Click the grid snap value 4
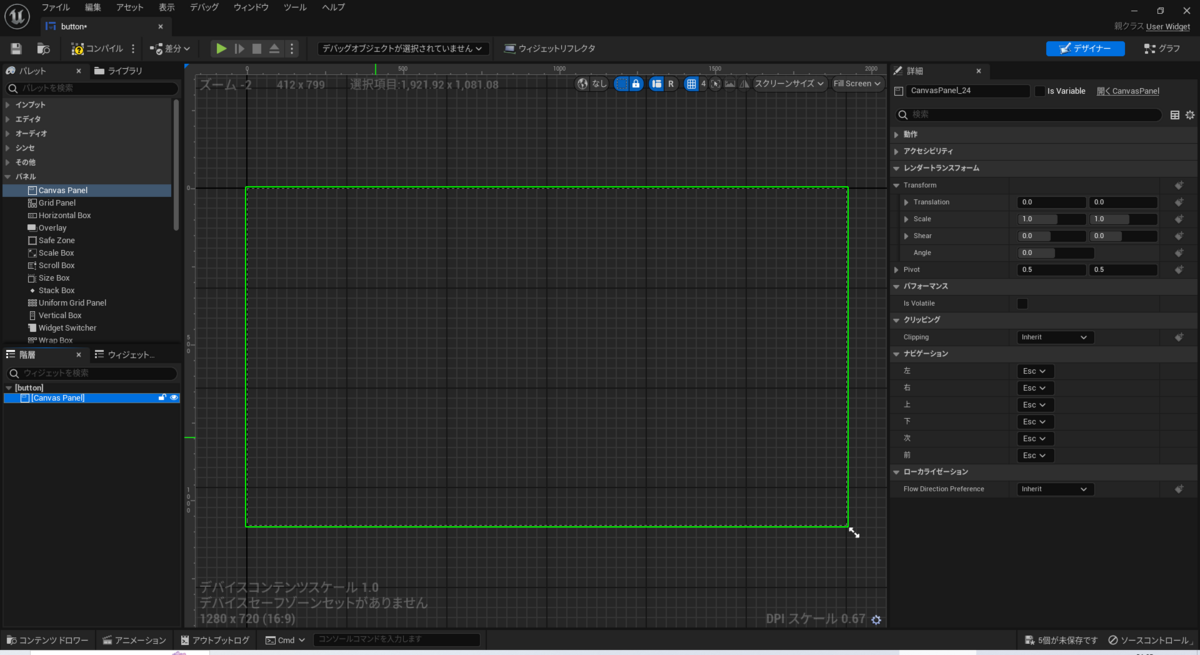 point(703,84)
